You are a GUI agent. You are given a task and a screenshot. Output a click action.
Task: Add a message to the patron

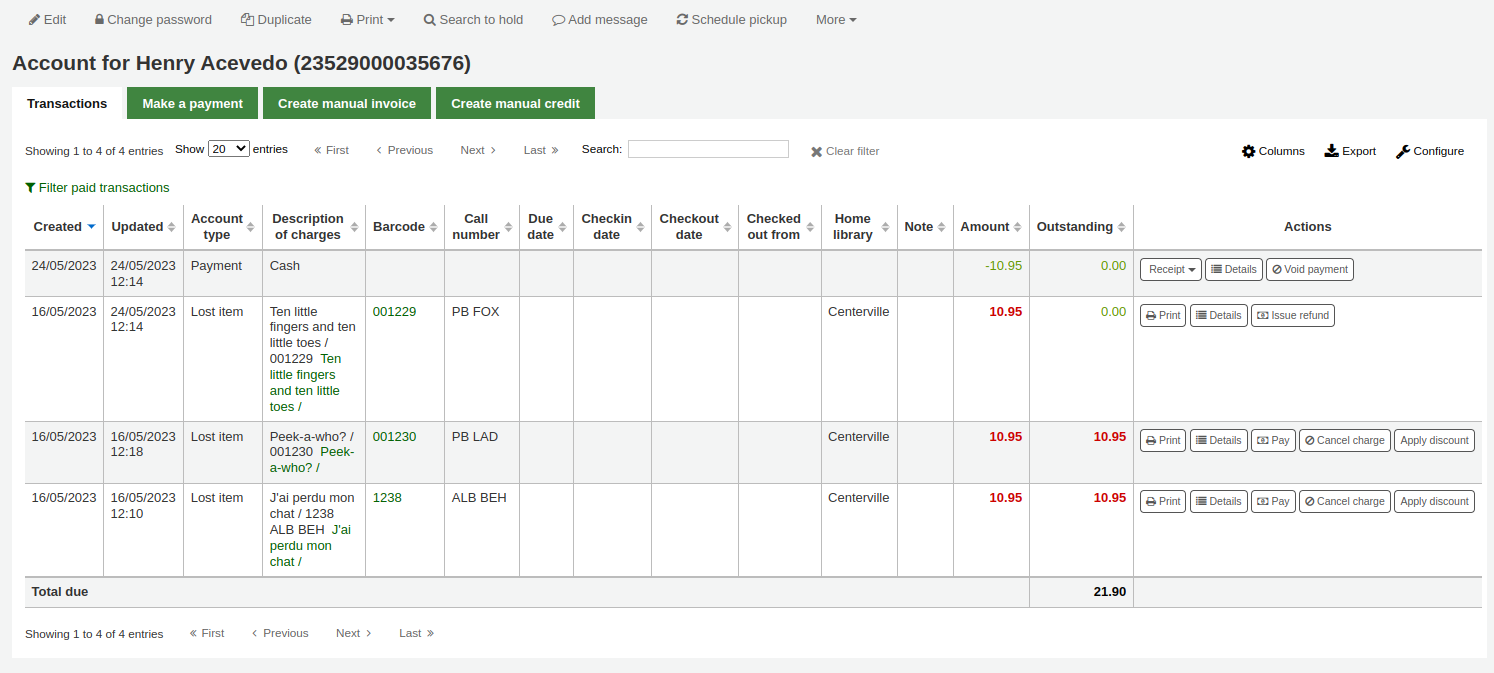(599, 19)
